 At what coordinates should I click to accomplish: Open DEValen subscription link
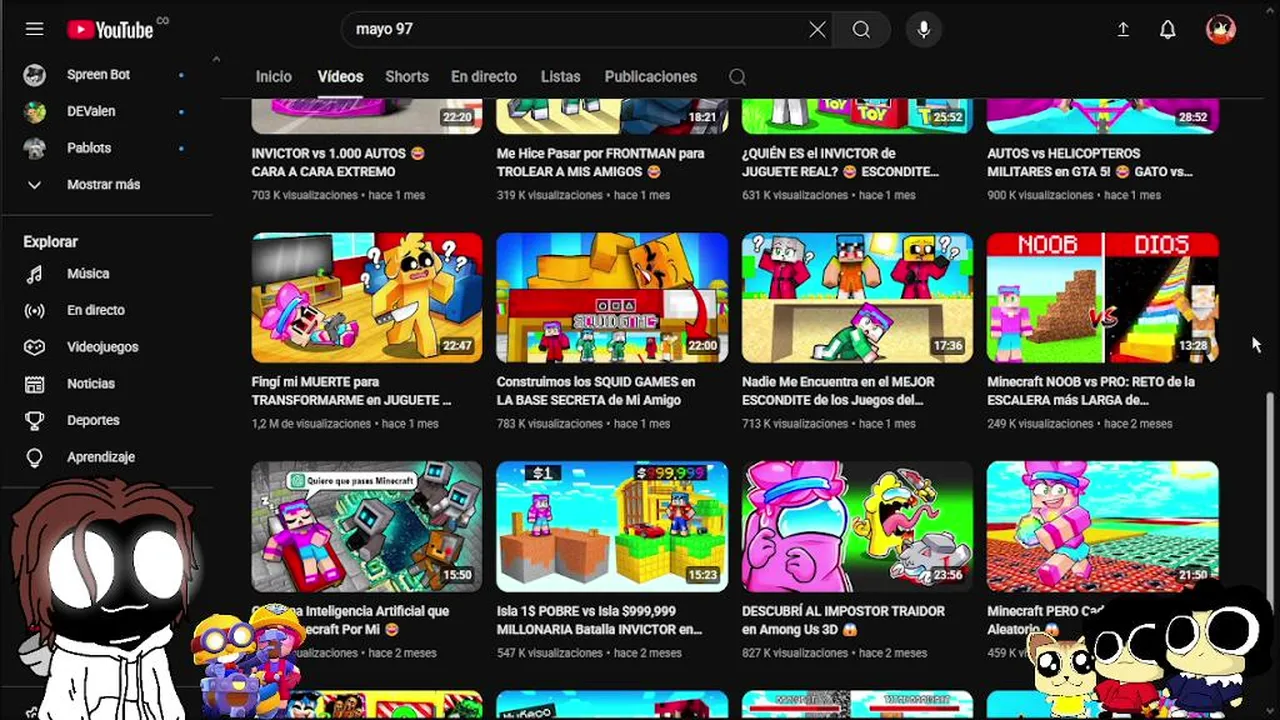pyautogui.click(x=91, y=112)
